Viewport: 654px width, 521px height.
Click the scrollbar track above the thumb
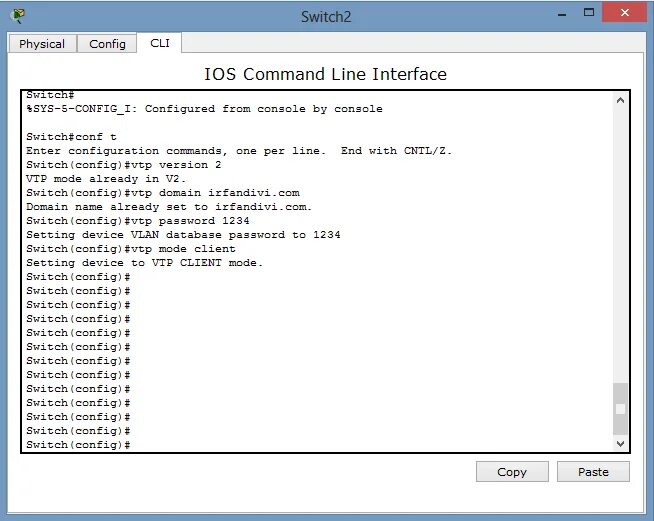point(620,244)
